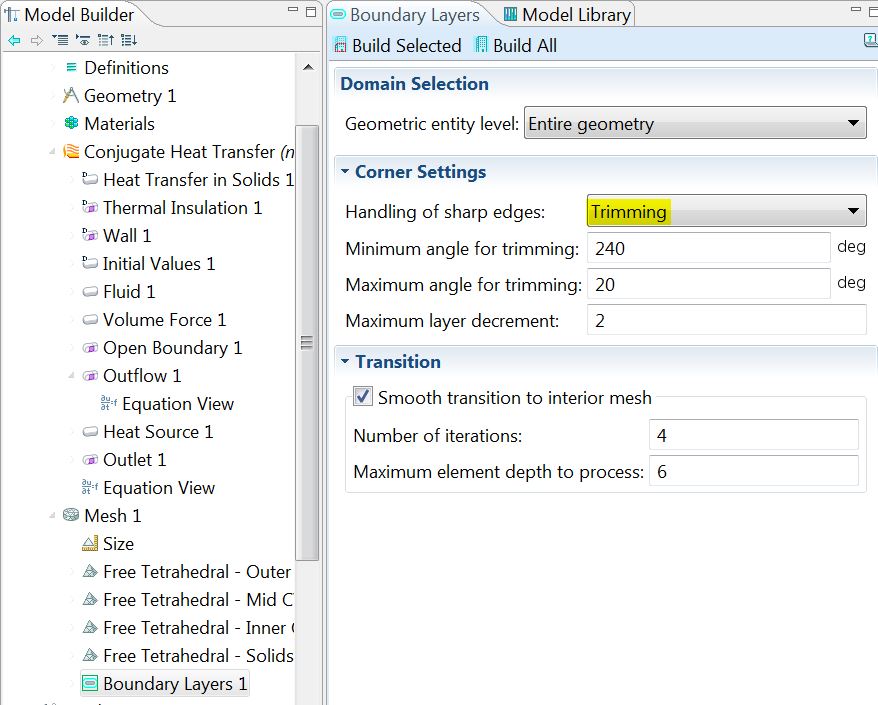
Task: Switch to the Model Library tab
Action: (566, 14)
